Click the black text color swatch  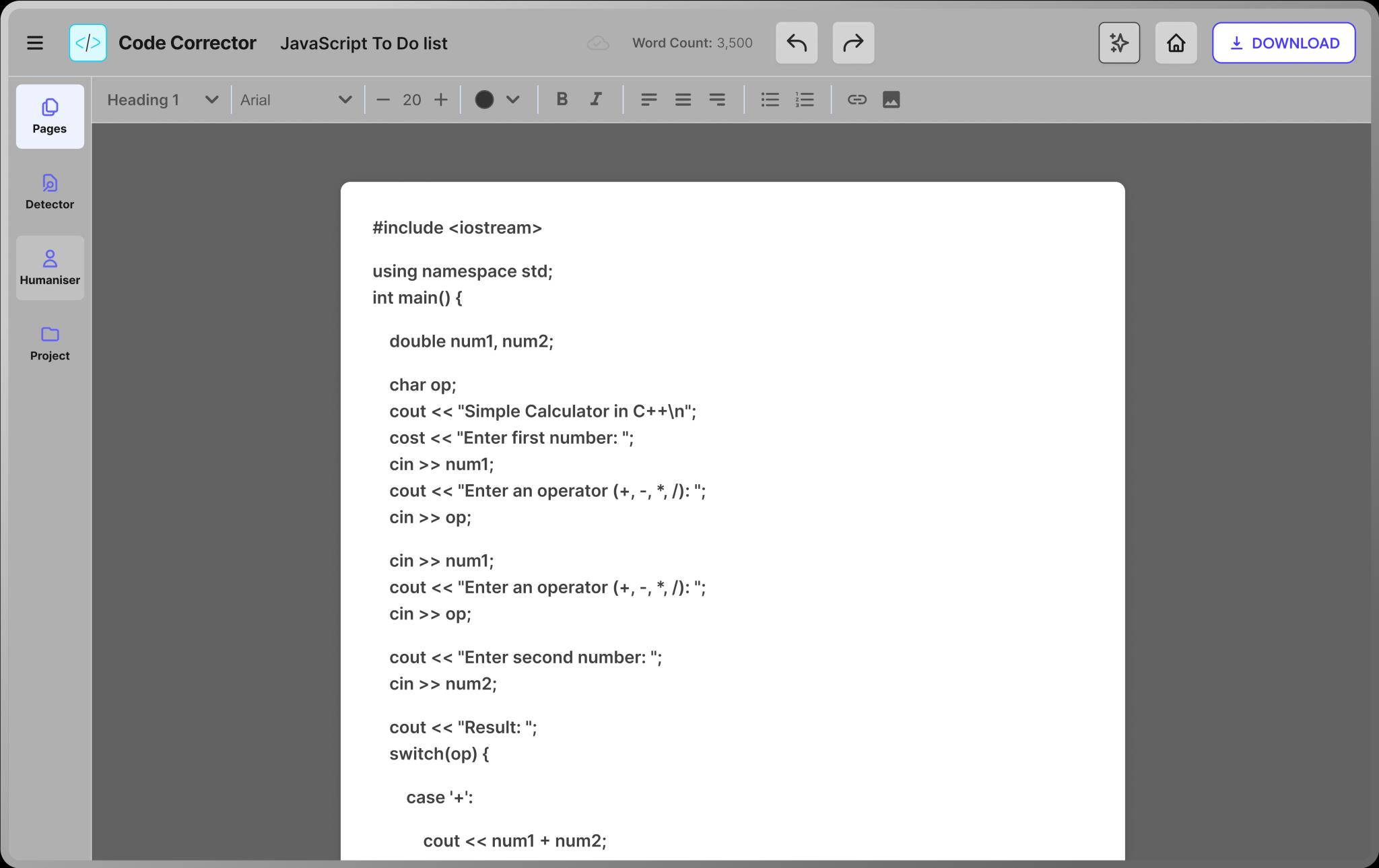pyautogui.click(x=484, y=100)
